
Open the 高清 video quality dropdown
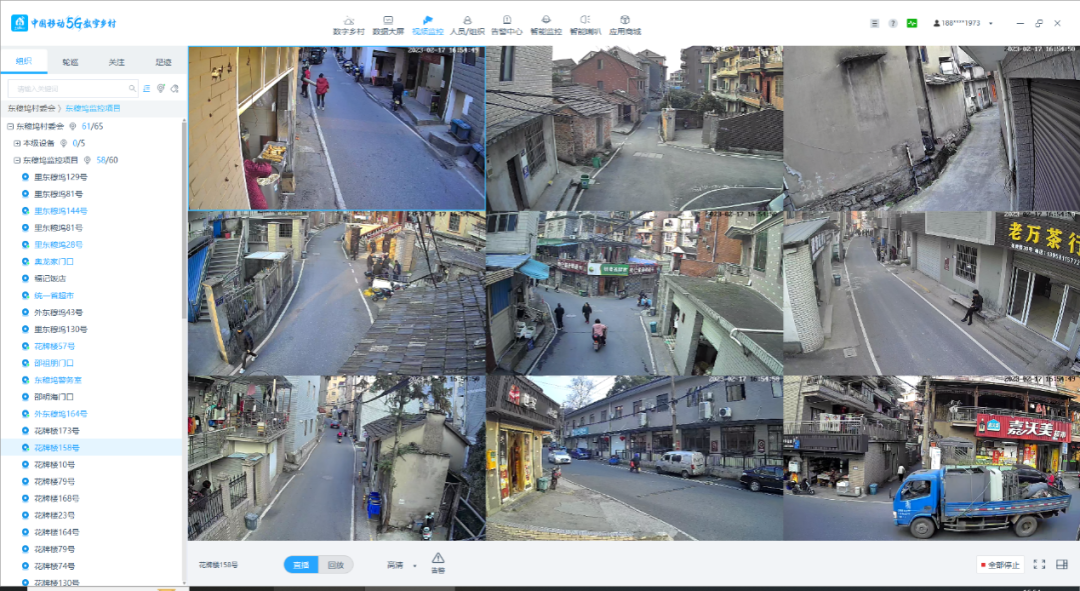pos(402,565)
